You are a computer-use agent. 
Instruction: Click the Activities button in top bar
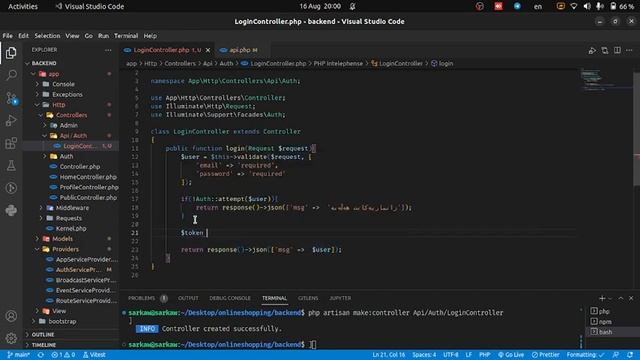23,7
